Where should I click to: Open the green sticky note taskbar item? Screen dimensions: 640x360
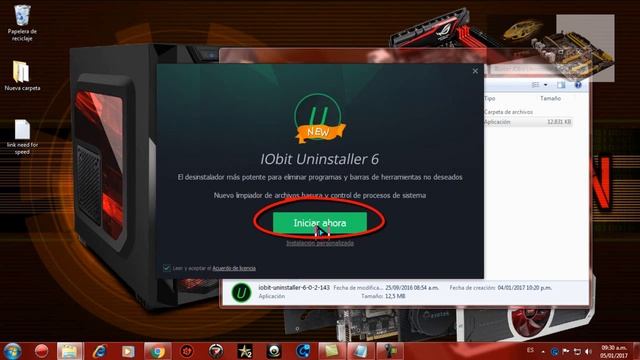[331, 351]
